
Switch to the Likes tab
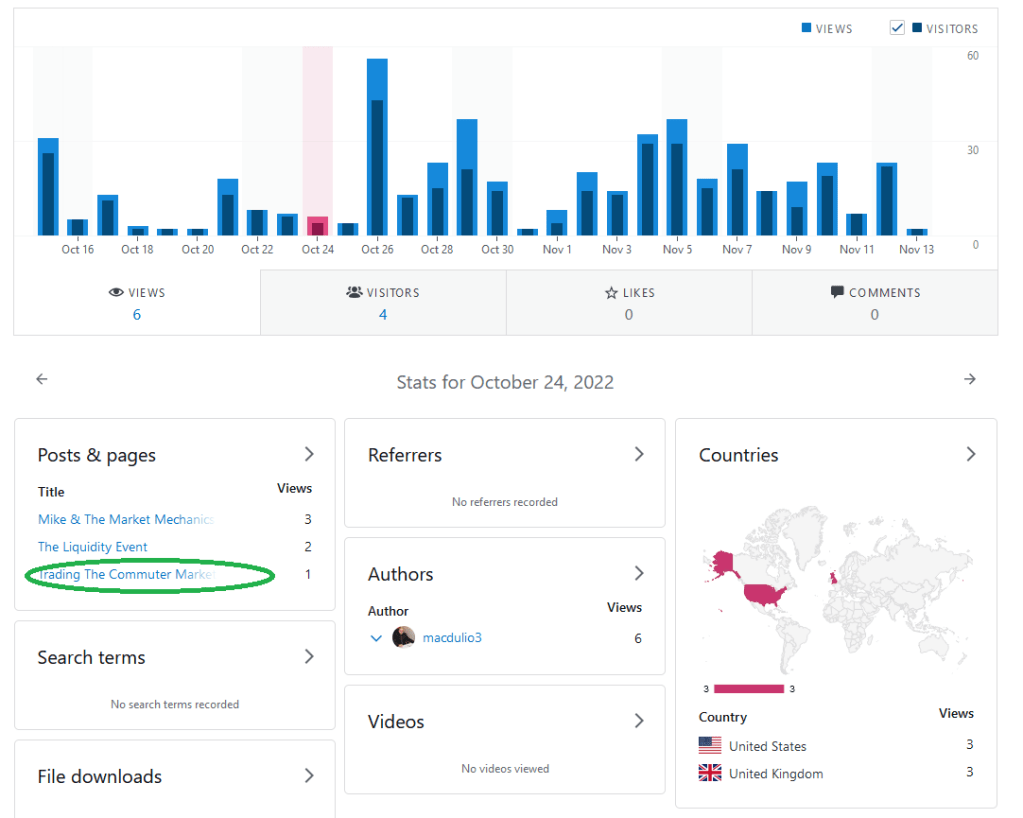[x=629, y=303]
